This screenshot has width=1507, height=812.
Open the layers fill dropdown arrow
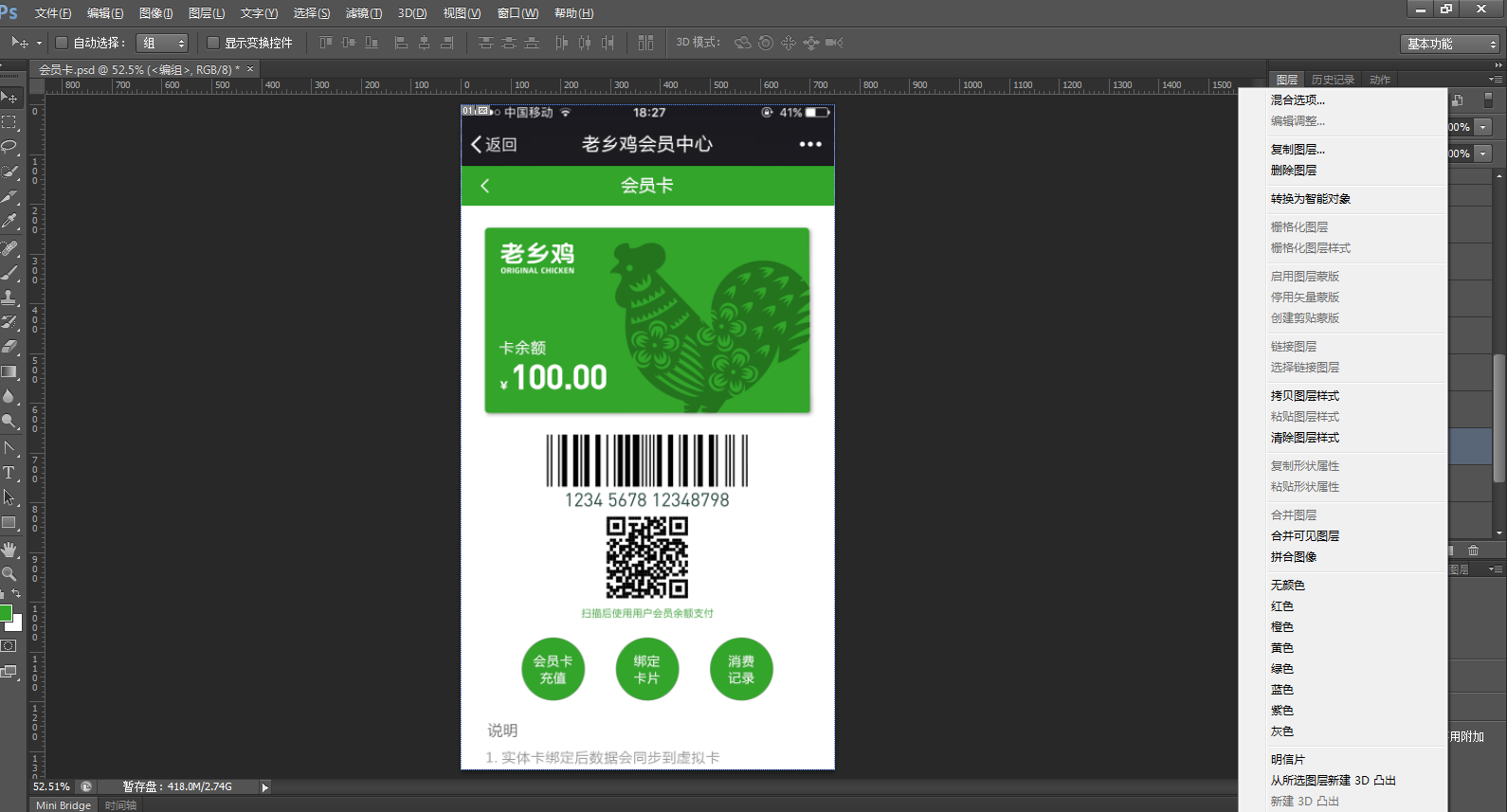(x=1483, y=153)
